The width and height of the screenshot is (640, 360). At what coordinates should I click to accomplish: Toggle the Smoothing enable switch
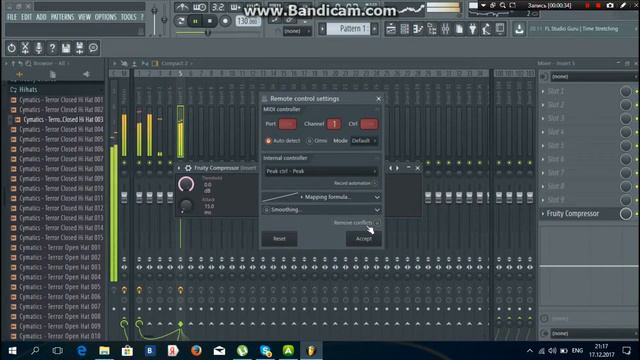[267, 210]
